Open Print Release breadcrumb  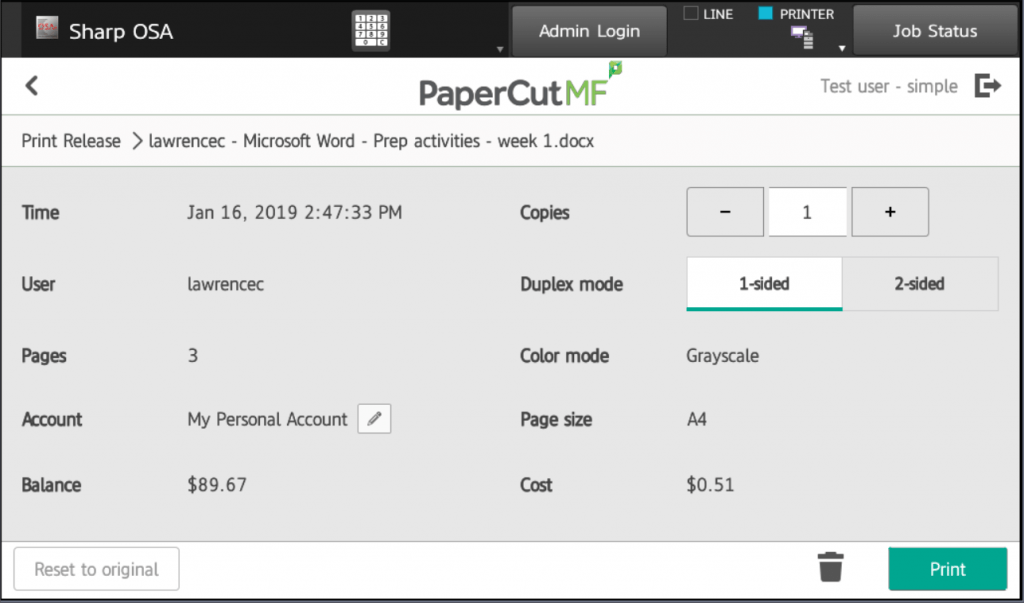71,141
